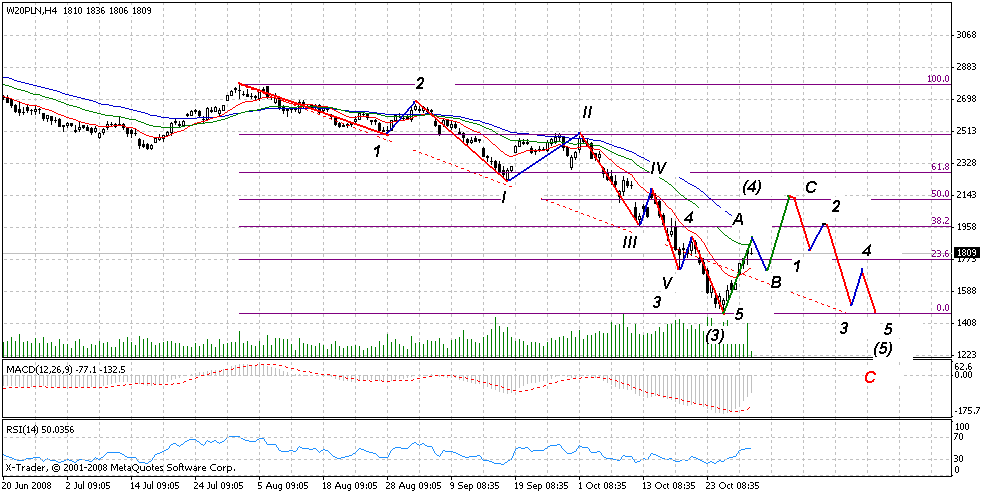Select the (3) wave label
The image size is (989, 493).
(715, 335)
